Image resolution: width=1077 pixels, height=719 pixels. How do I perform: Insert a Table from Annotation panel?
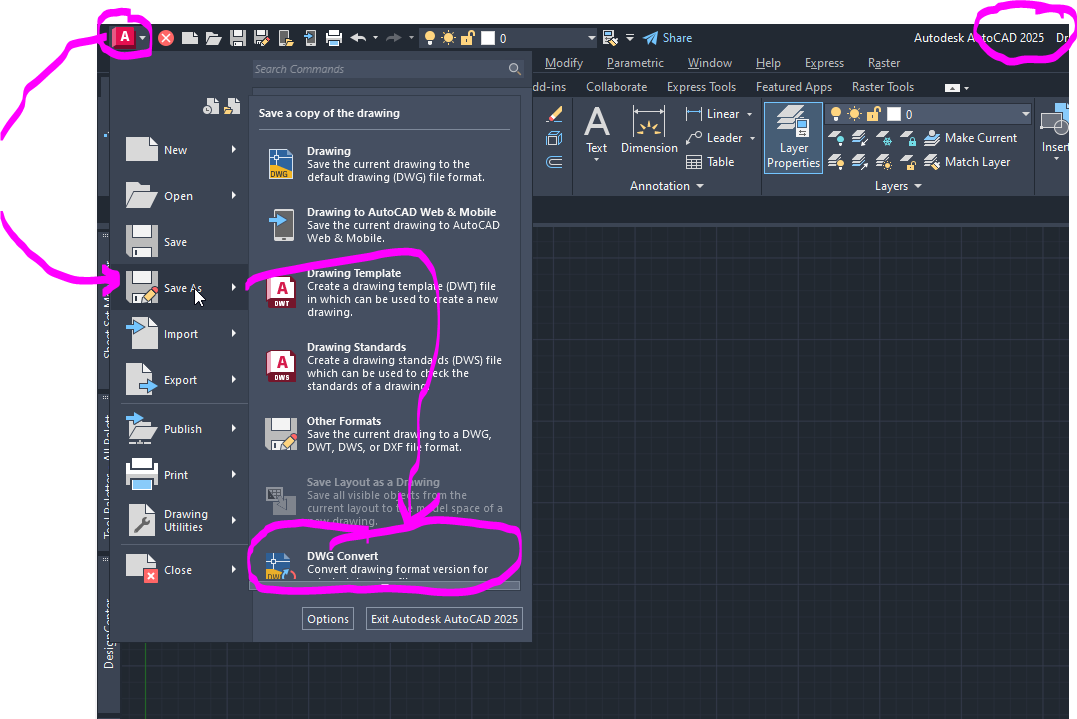(710, 162)
